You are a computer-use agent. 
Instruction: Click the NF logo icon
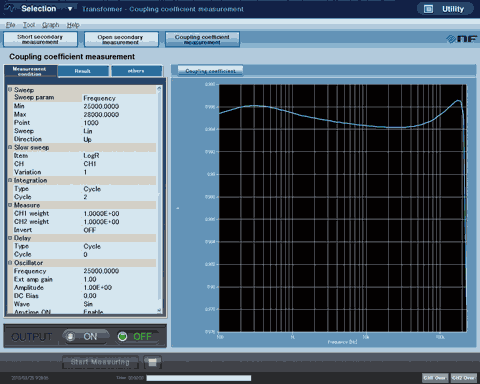[x=462, y=39]
